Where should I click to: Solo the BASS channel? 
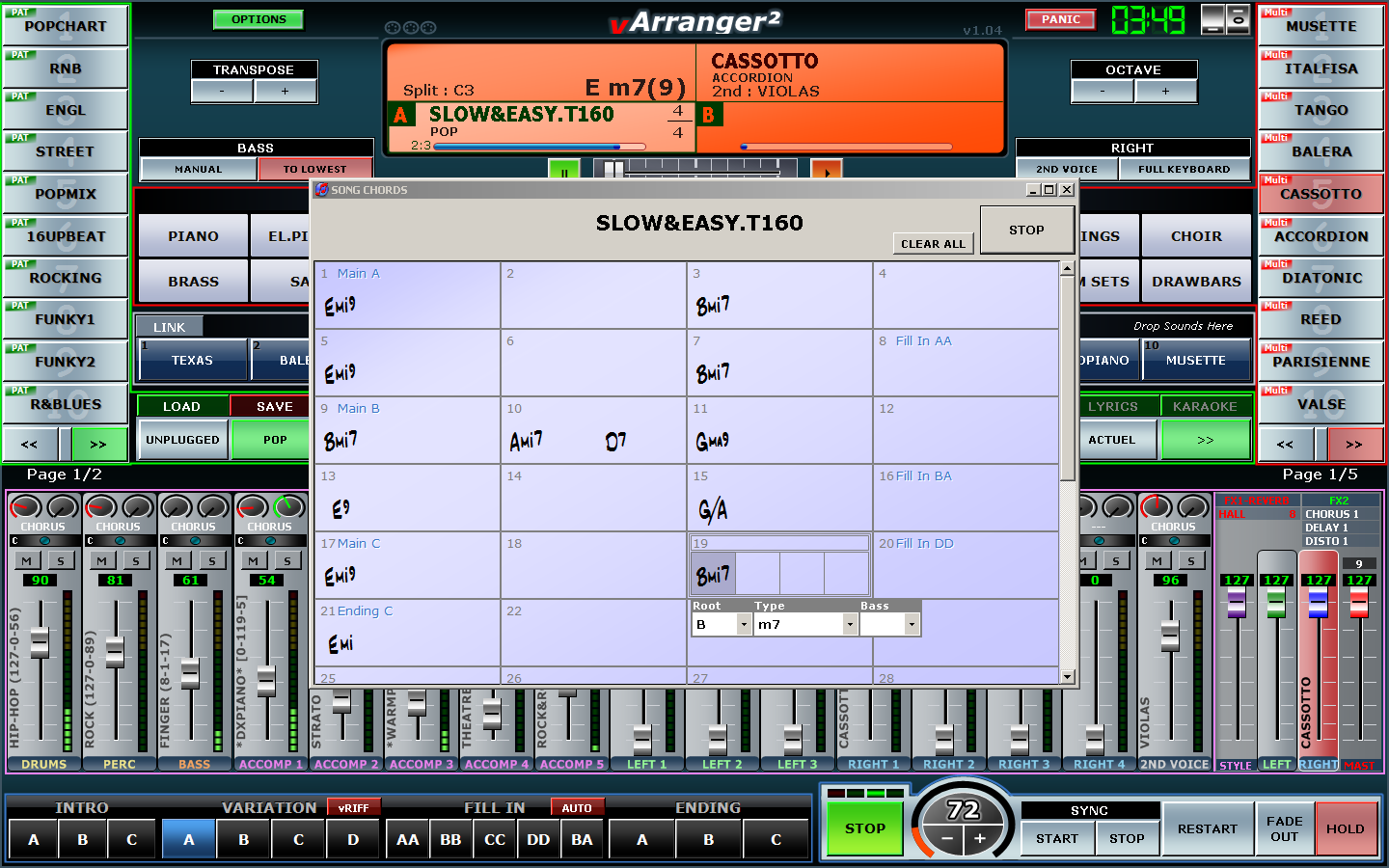pos(211,560)
